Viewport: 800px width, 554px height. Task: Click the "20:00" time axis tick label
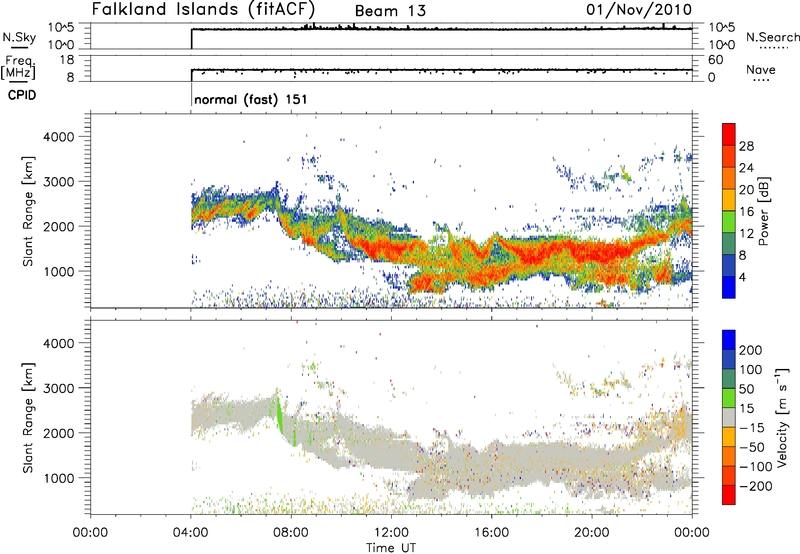pyautogui.click(x=591, y=533)
